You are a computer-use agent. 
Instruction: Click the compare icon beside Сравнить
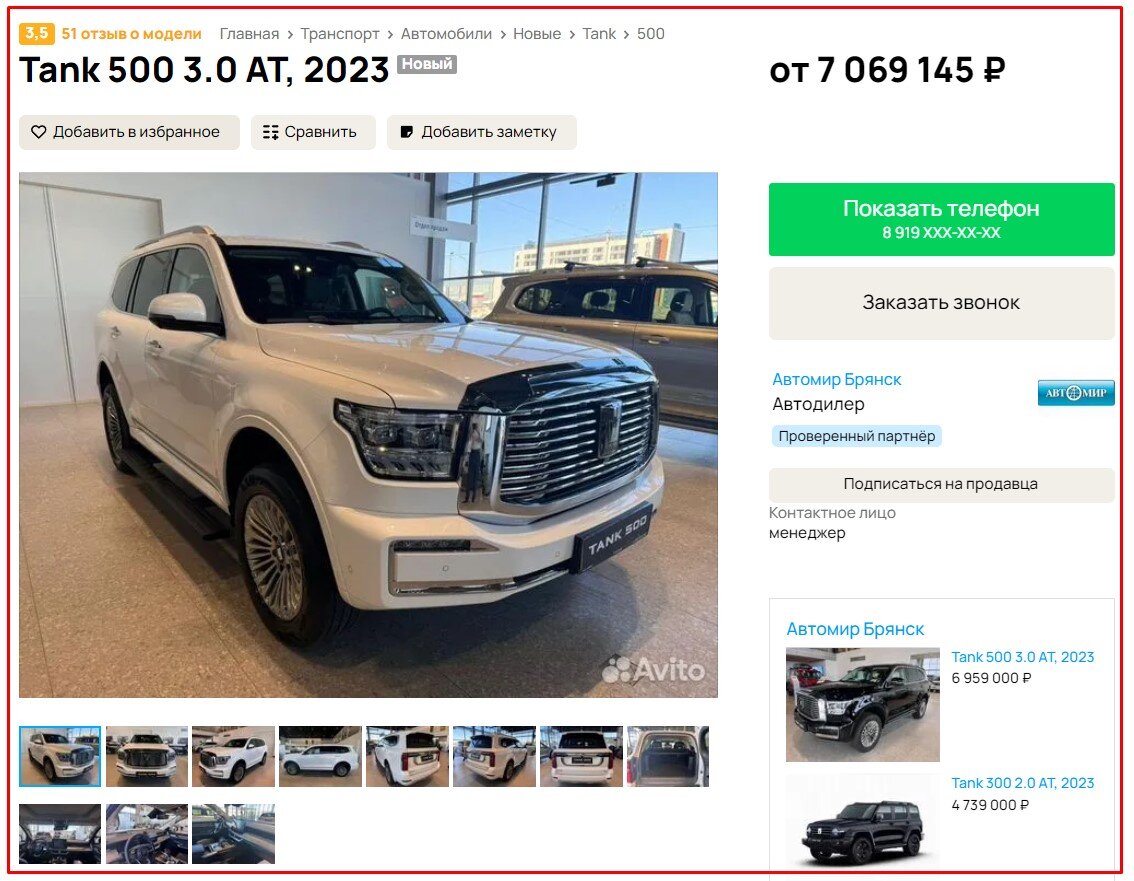(270, 132)
